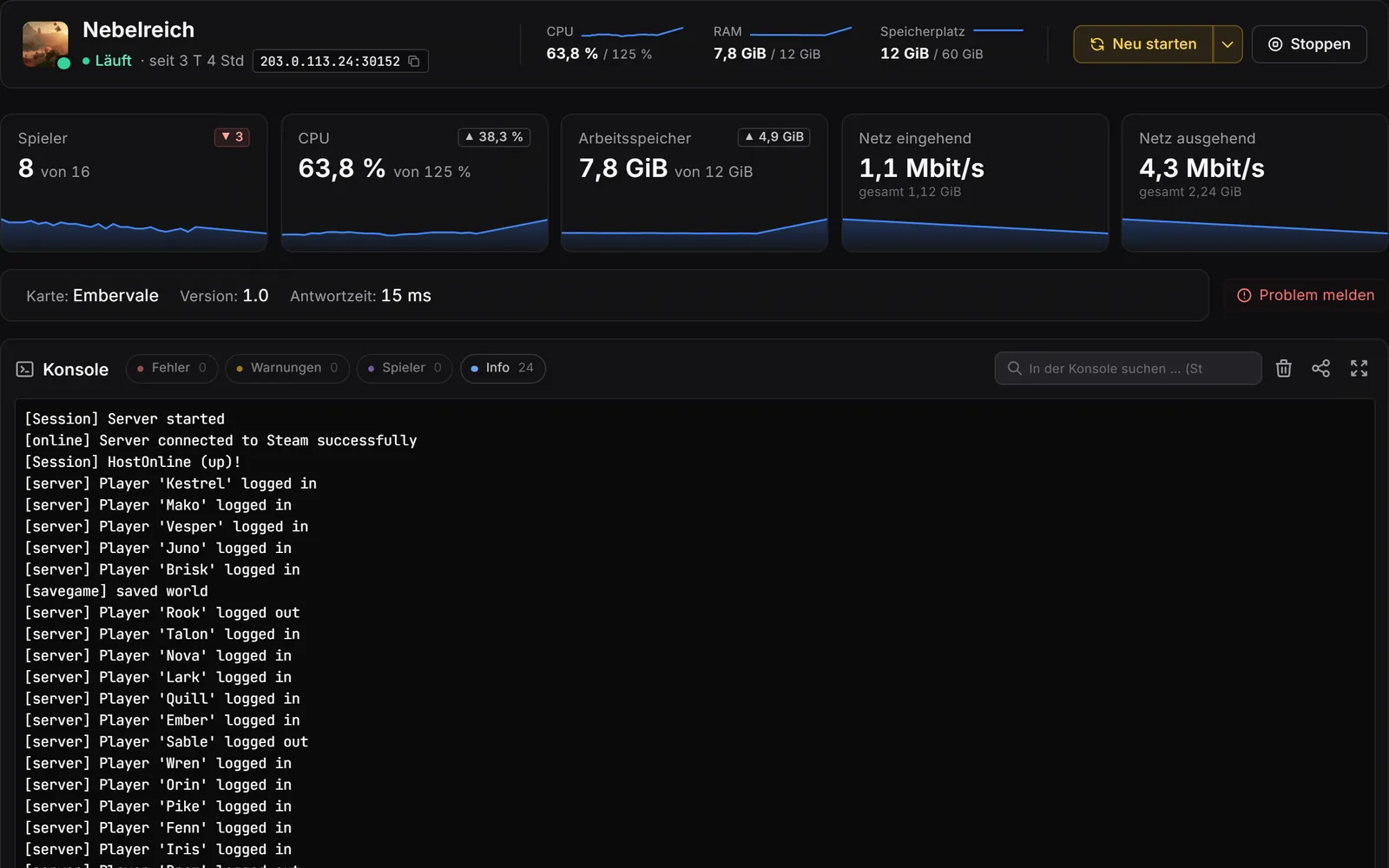Screen dimensions: 1389x868
Task: Select log line Player 'Pike' logged in
Action: pos(158,806)
